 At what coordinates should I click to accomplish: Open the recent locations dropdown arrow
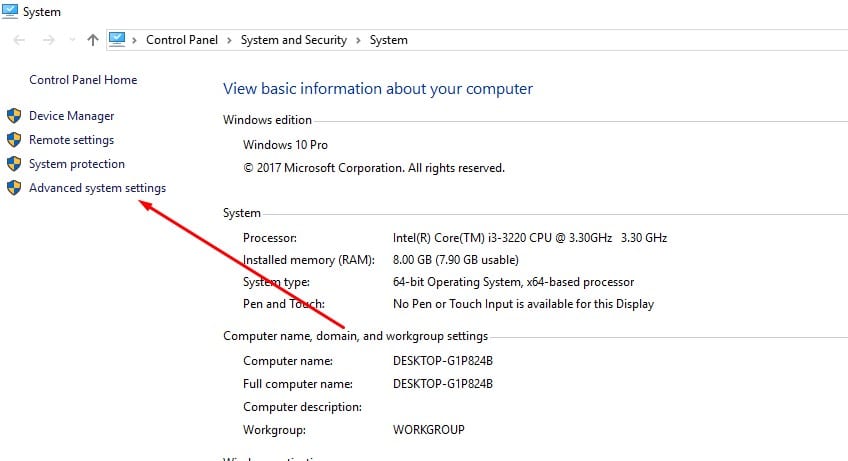coord(72,40)
